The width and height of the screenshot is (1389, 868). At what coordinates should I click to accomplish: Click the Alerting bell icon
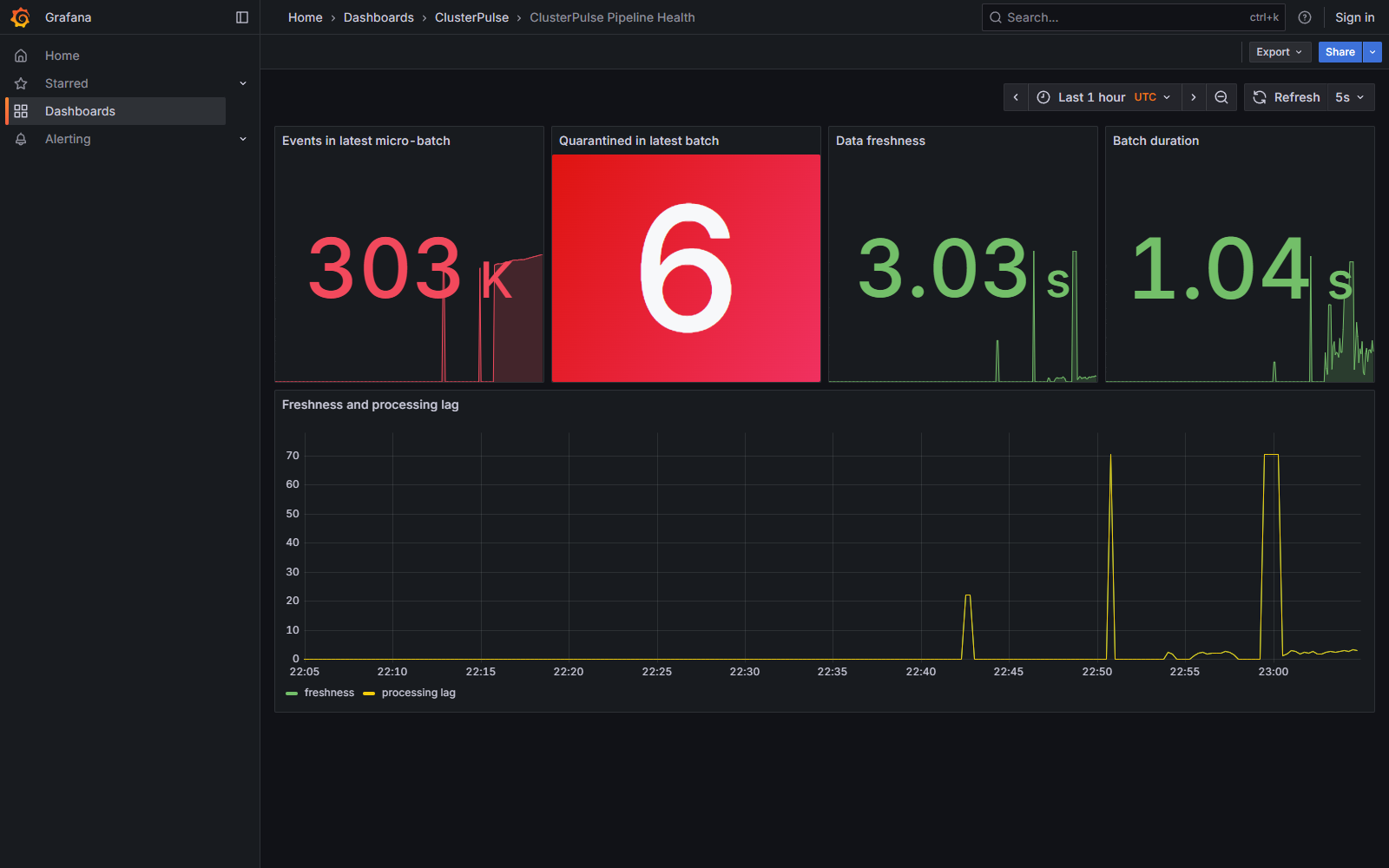coord(21,139)
